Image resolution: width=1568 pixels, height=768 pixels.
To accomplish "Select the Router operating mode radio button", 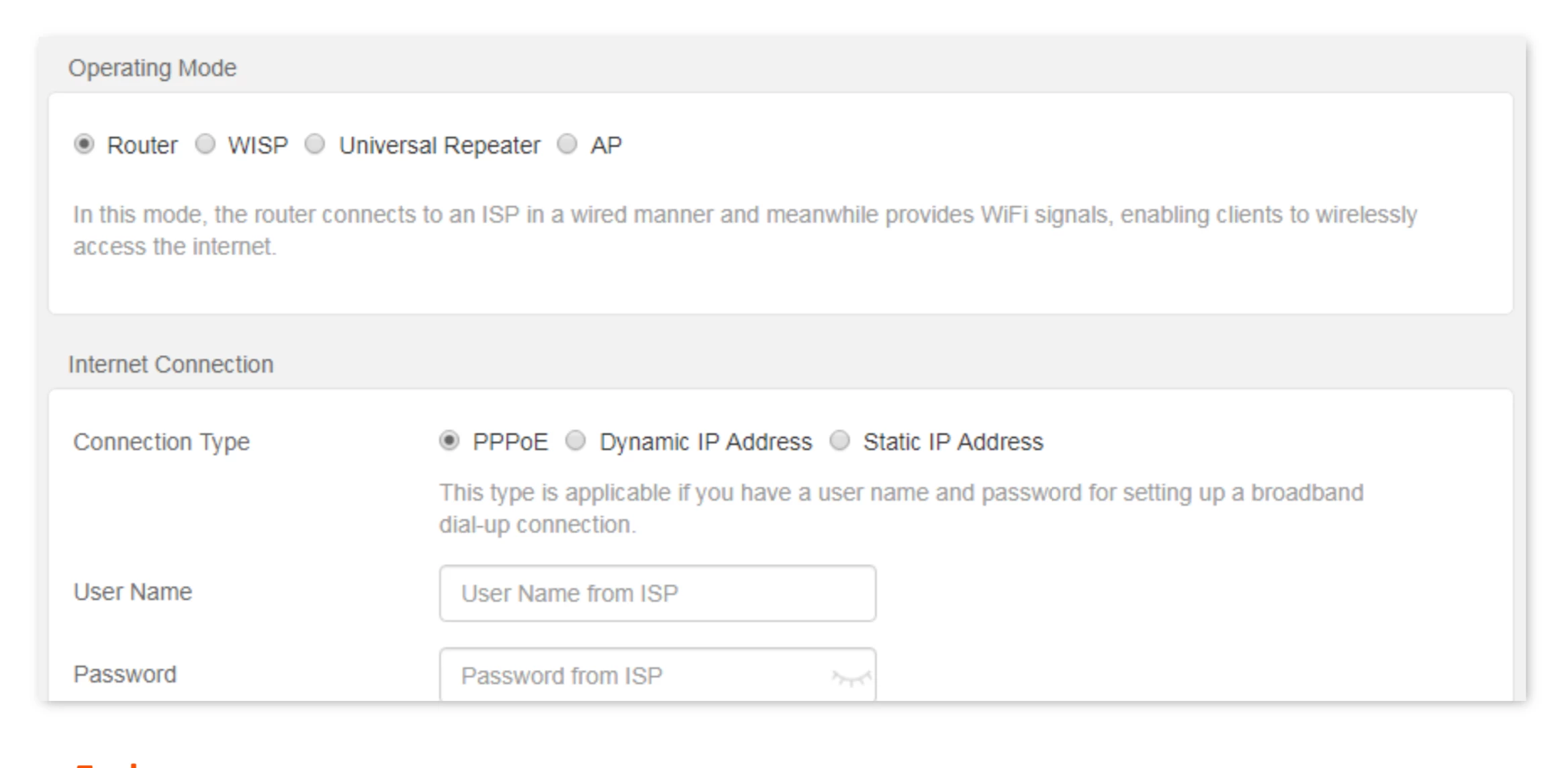I will (84, 144).
